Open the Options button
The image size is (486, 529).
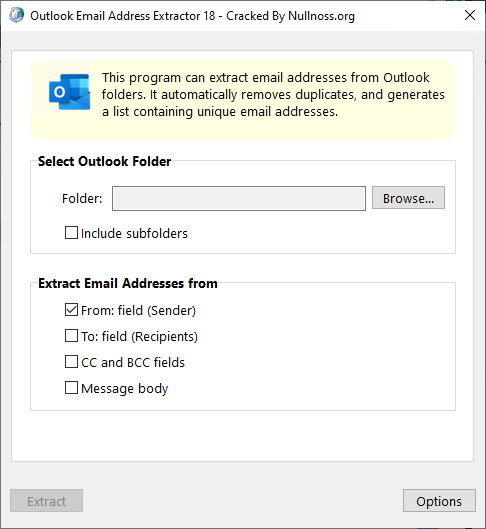pyautogui.click(x=439, y=501)
